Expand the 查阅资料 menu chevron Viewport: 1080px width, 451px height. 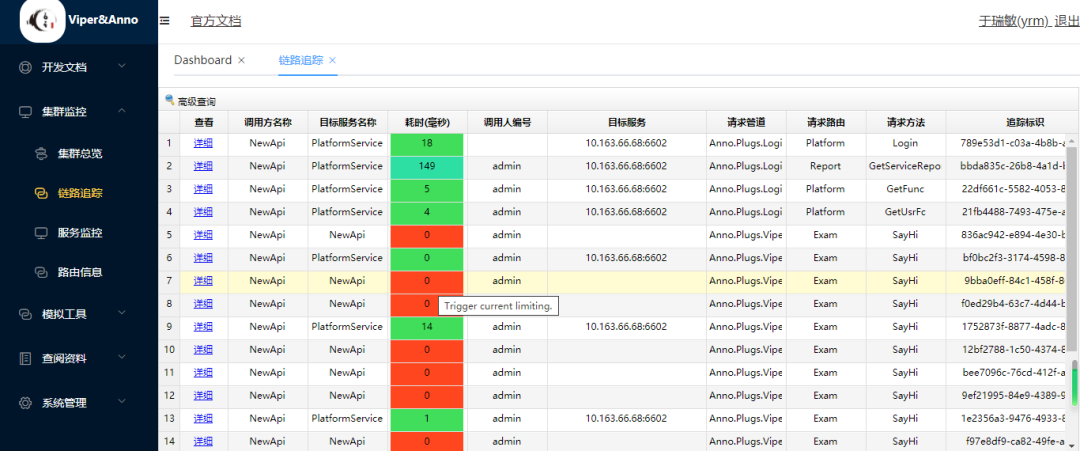[122, 357]
